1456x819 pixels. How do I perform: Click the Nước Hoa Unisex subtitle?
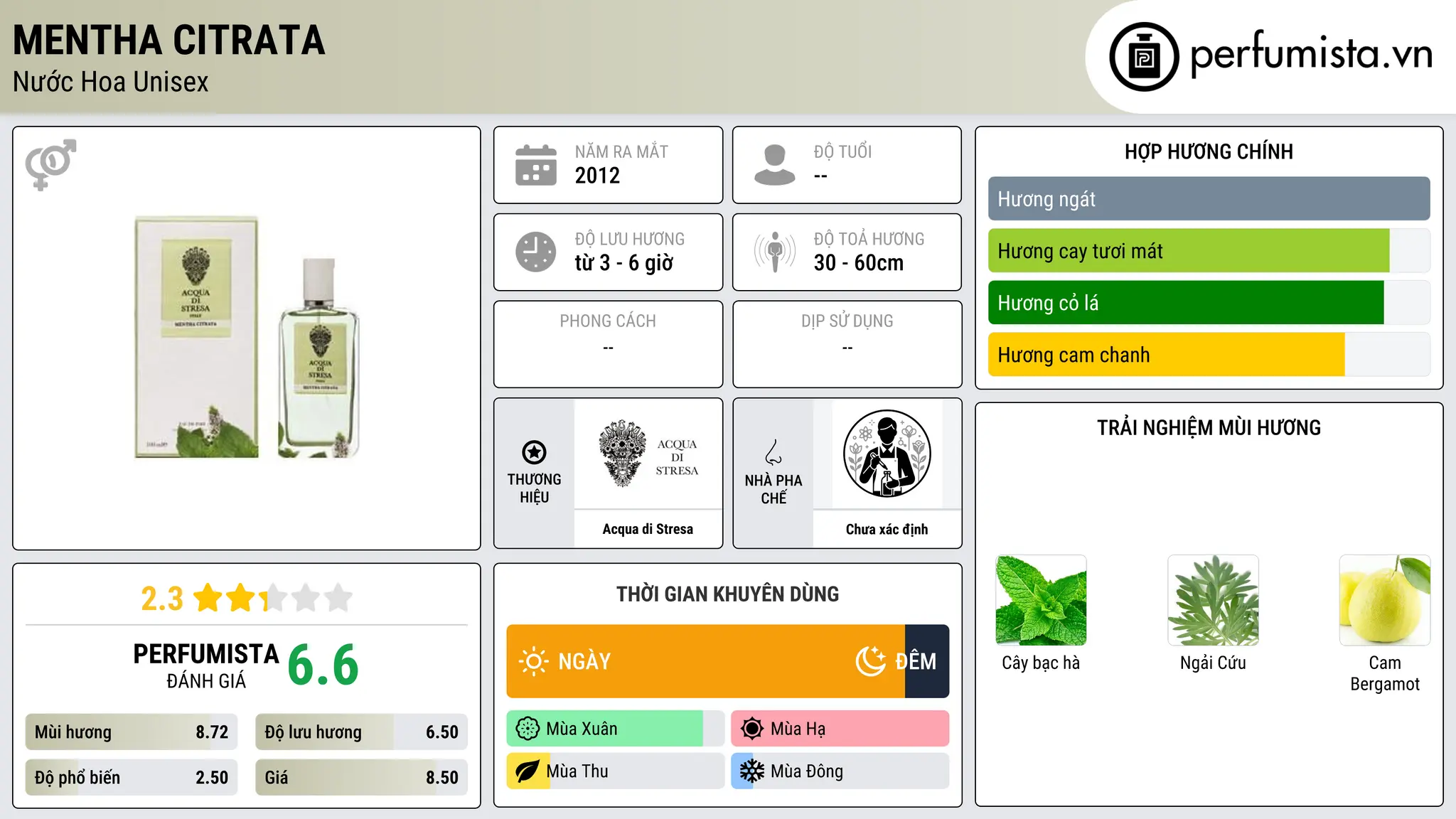(111, 82)
